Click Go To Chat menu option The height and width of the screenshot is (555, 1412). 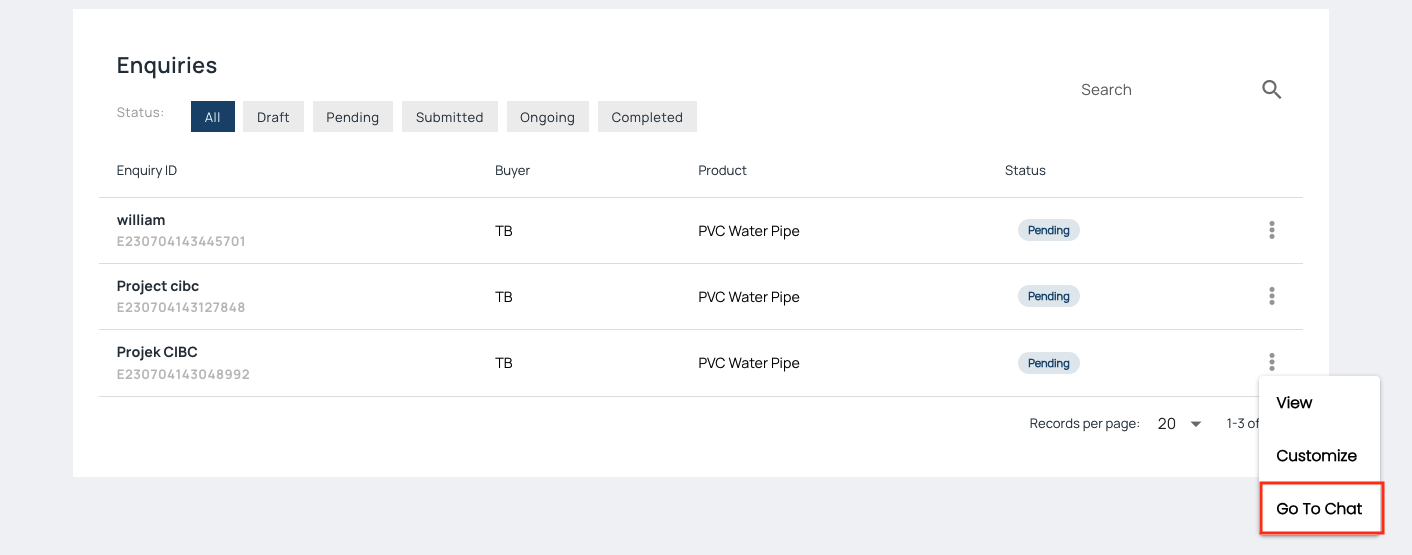tap(1319, 509)
